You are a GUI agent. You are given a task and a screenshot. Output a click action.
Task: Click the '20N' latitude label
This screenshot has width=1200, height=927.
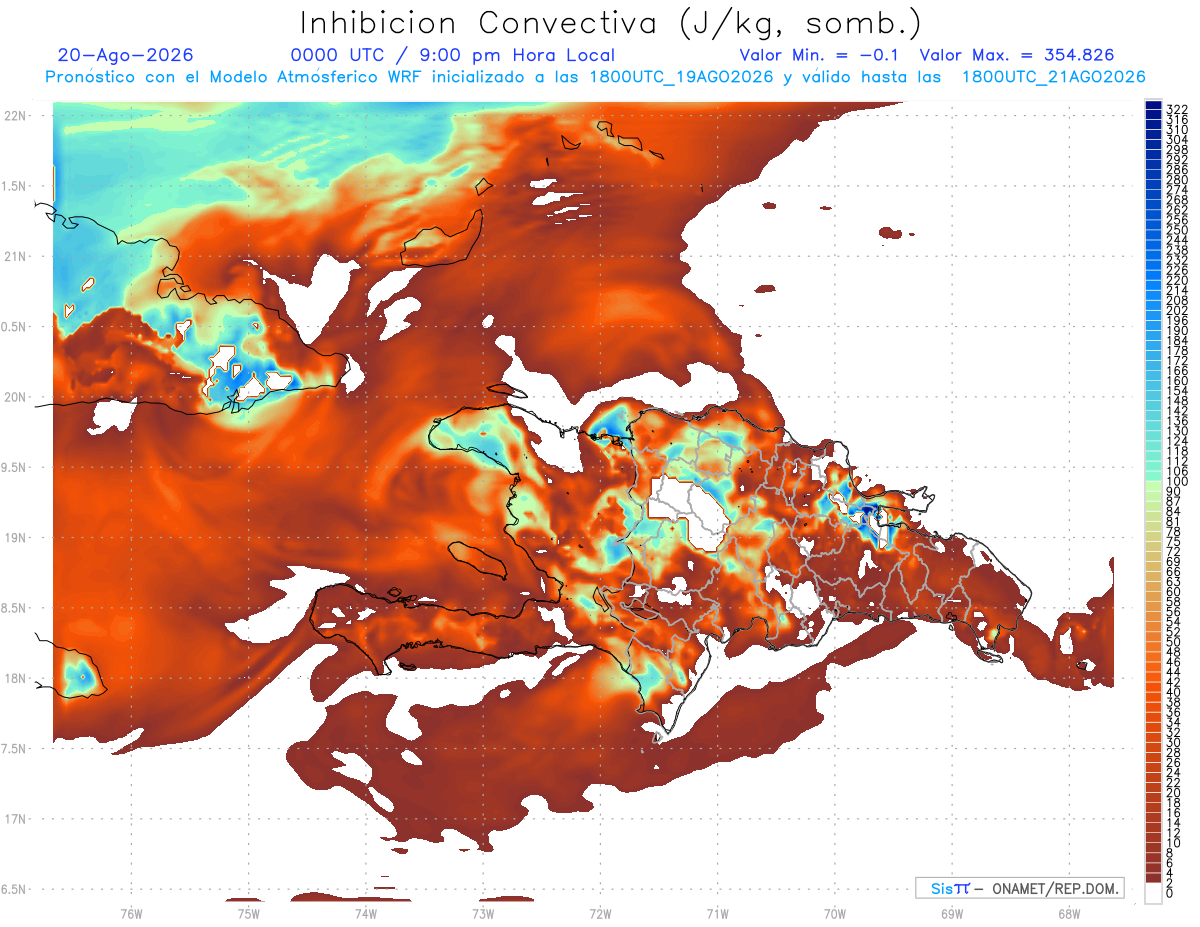15,397
